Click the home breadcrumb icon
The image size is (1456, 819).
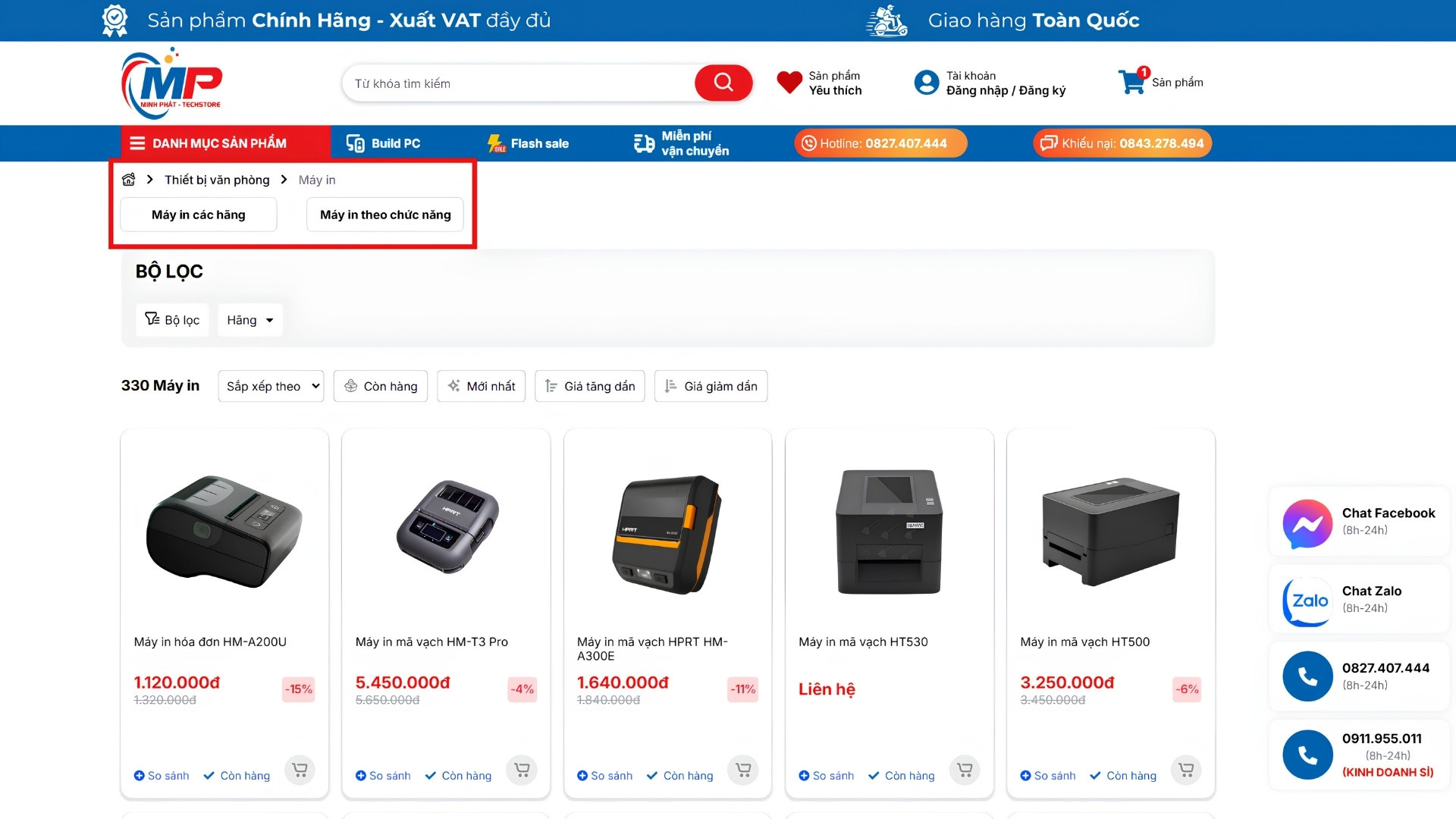129,180
